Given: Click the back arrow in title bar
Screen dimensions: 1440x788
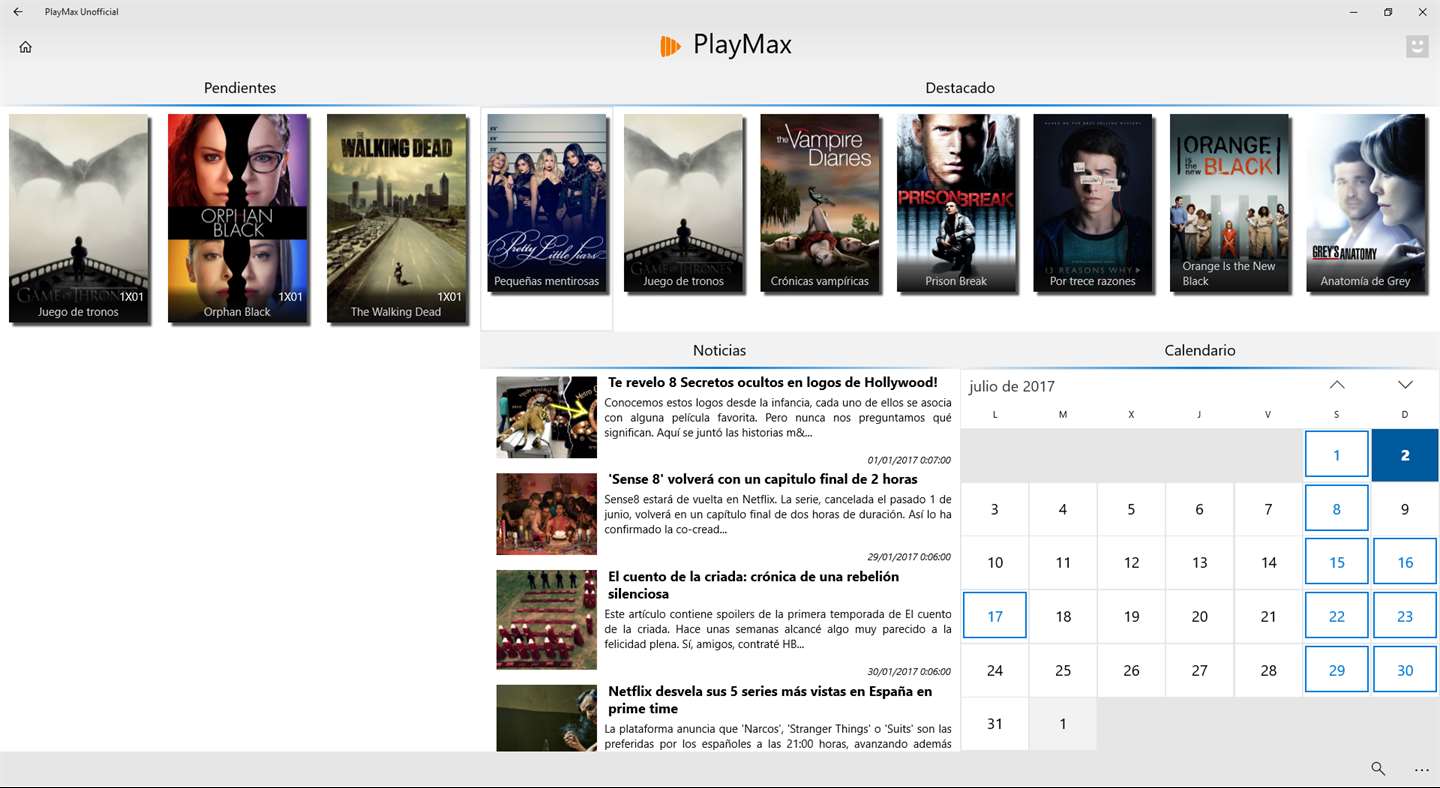Looking at the screenshot, I should pos(18,12).
